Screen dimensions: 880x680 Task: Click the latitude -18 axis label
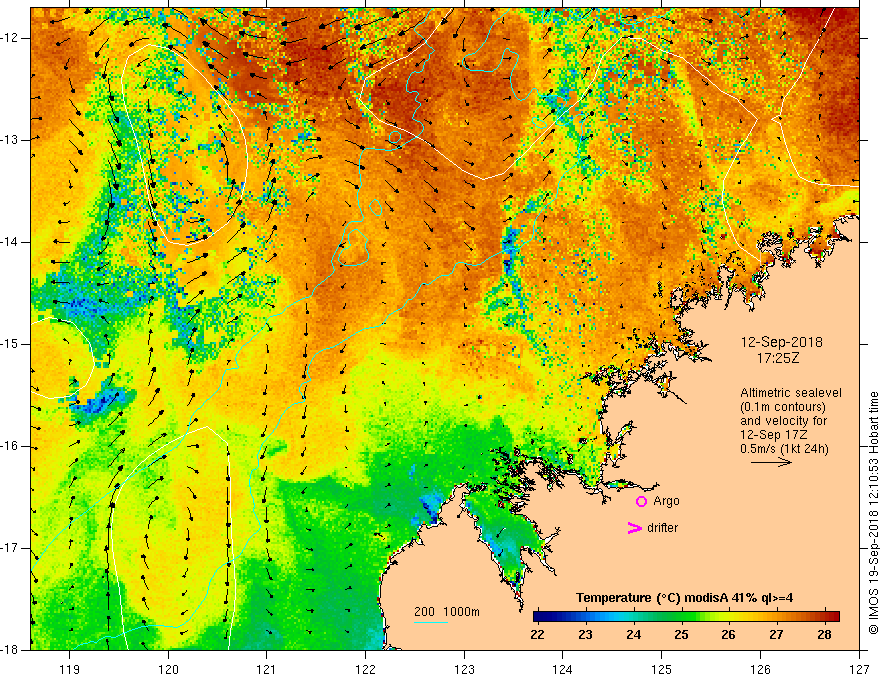pos(10,650)
